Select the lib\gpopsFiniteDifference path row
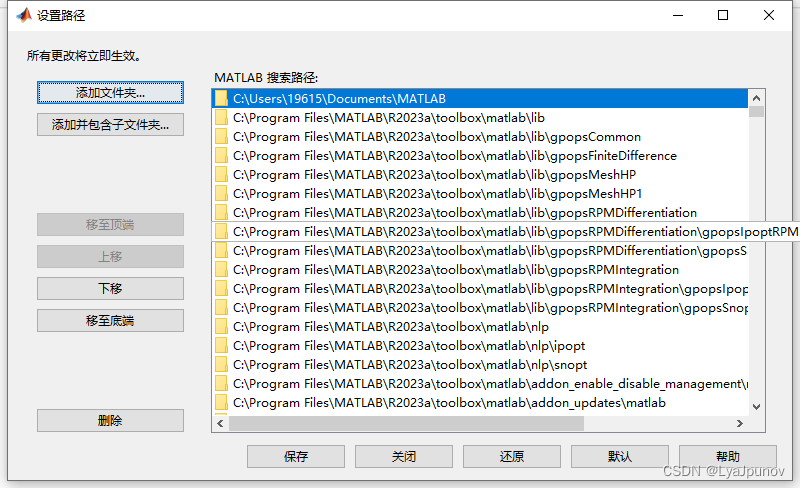This screenshot has height=488, width=800. pyautogui.click(x=480, y=156)
